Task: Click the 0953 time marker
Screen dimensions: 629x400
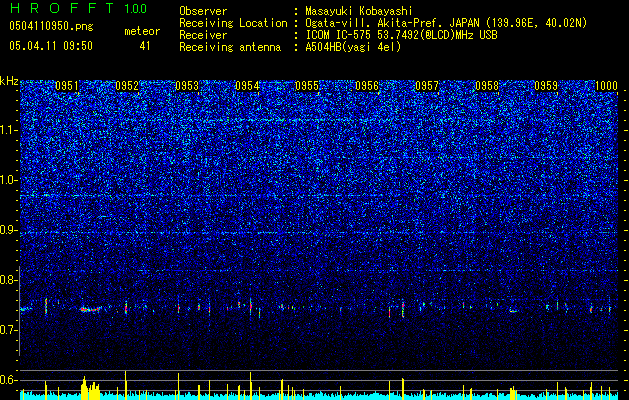Action: [187, 86]
